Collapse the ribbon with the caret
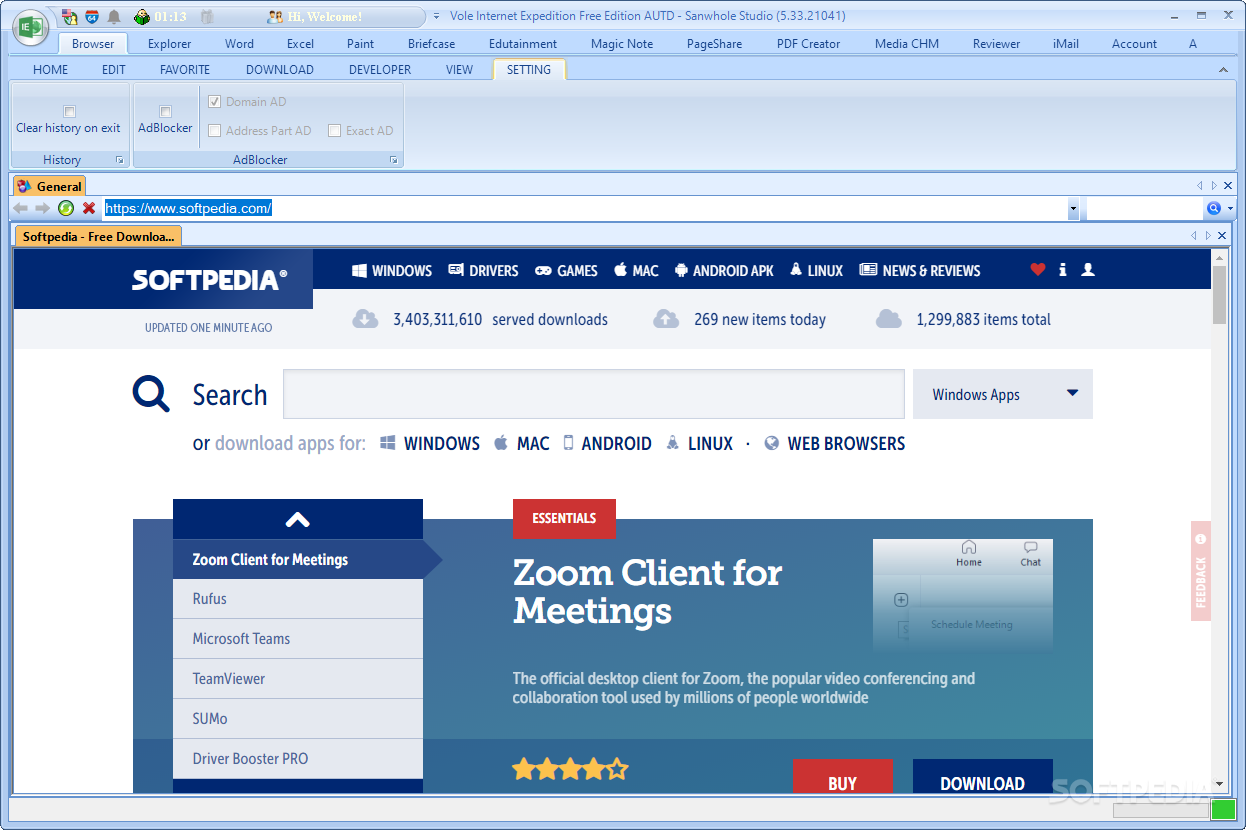 [x=1223, y=70]
